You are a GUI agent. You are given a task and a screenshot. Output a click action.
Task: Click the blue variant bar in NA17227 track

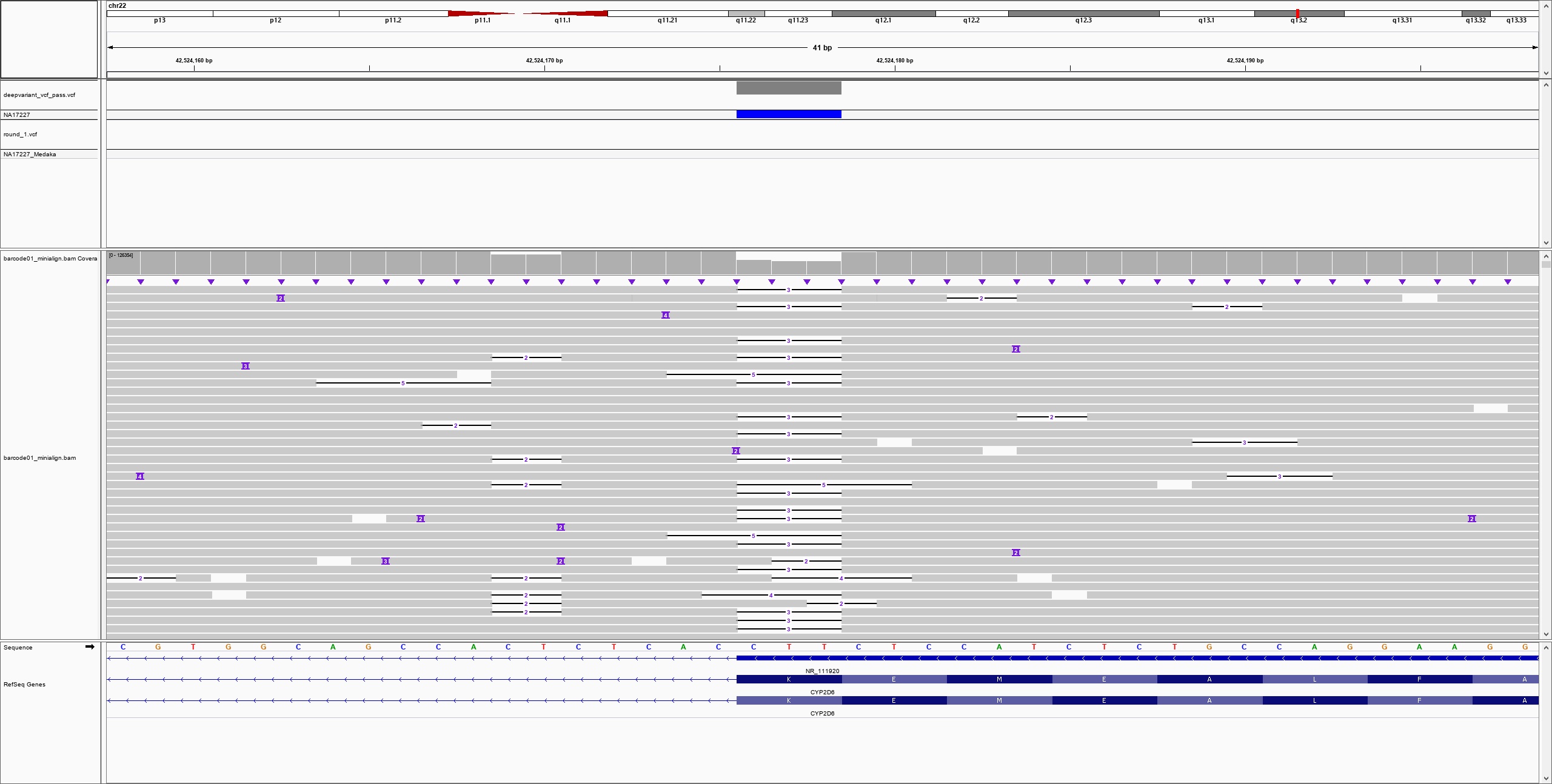(788, 114)
